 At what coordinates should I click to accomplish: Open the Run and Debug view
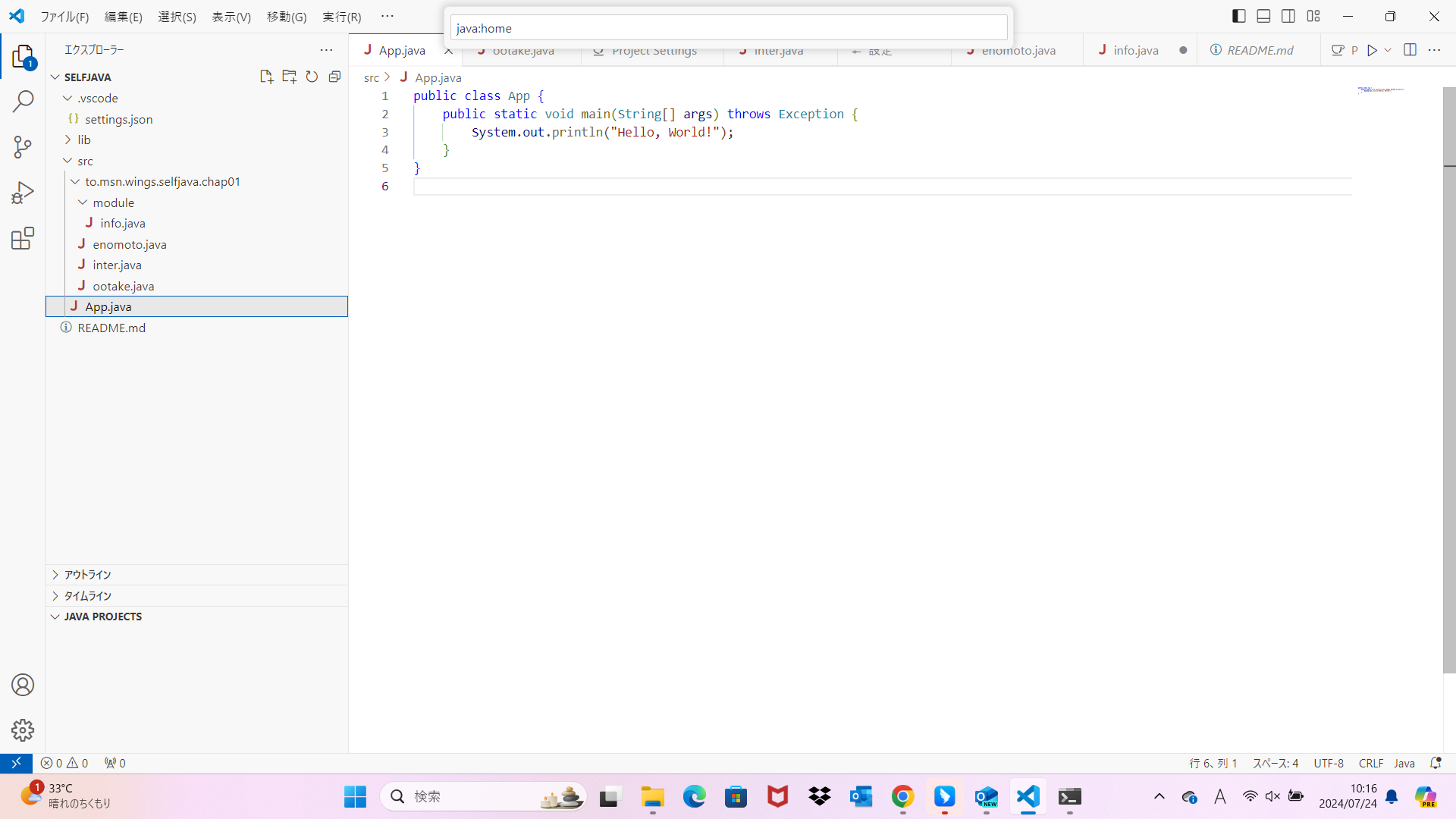pyautogui.click(x=23, y=193)
